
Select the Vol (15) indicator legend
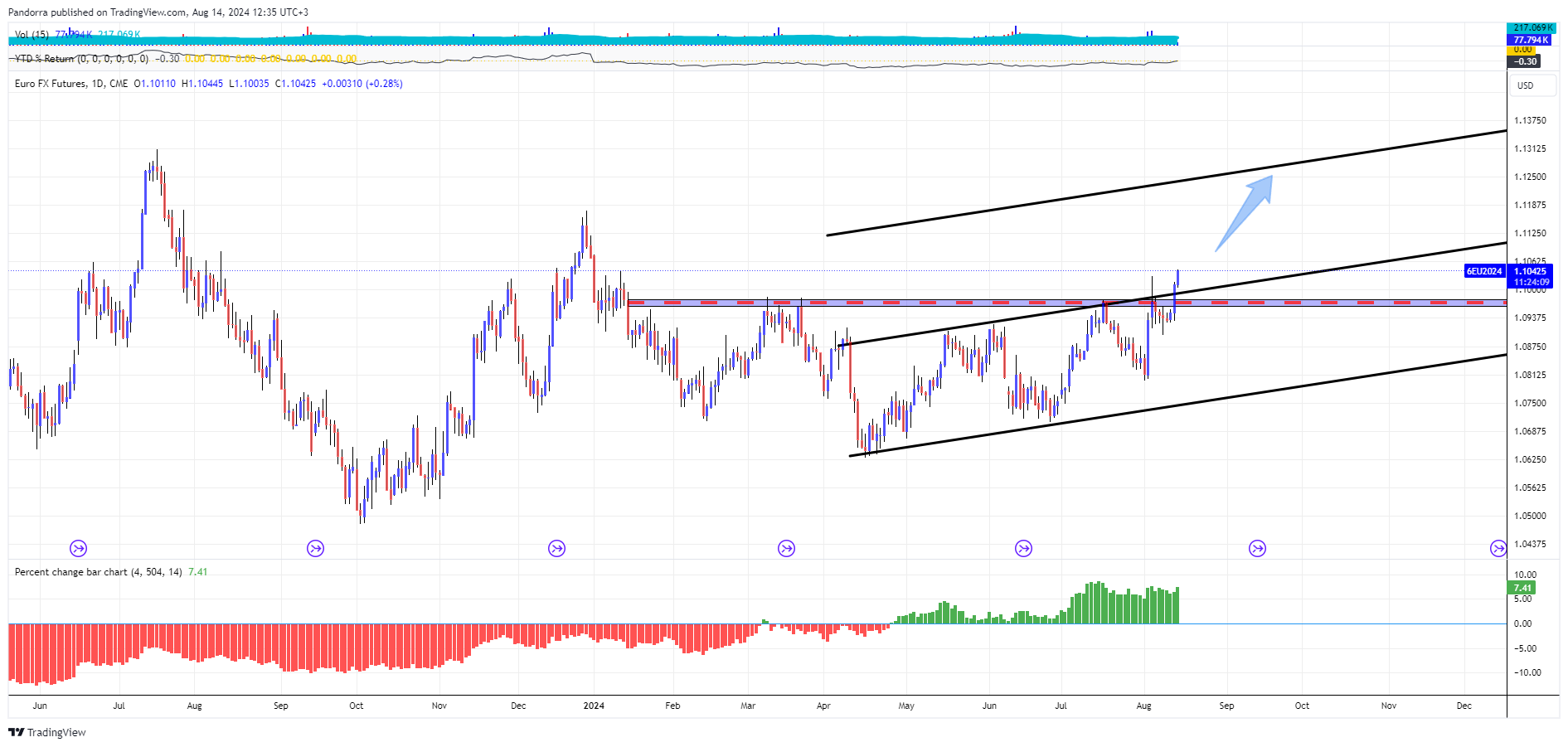click(x=32, y=35)
